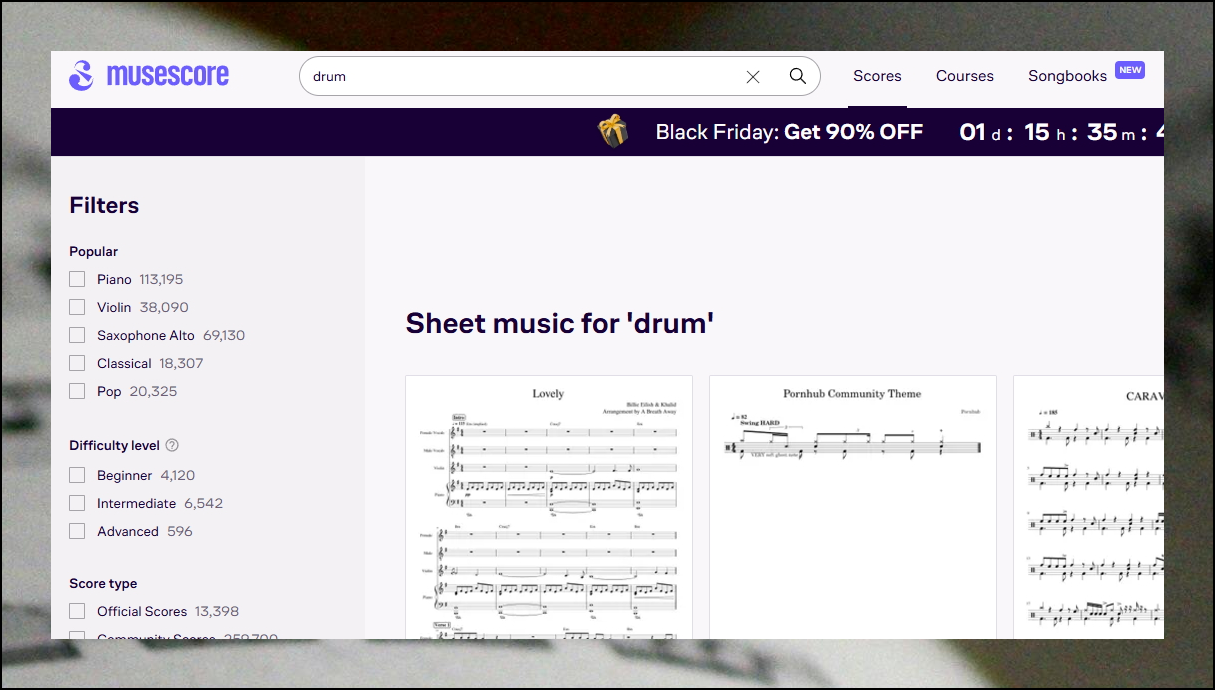Viewport: 1215px width, 690px height.
Task: Open the CARAVAN drum score thumbnail
Action: coord(1089,508)
